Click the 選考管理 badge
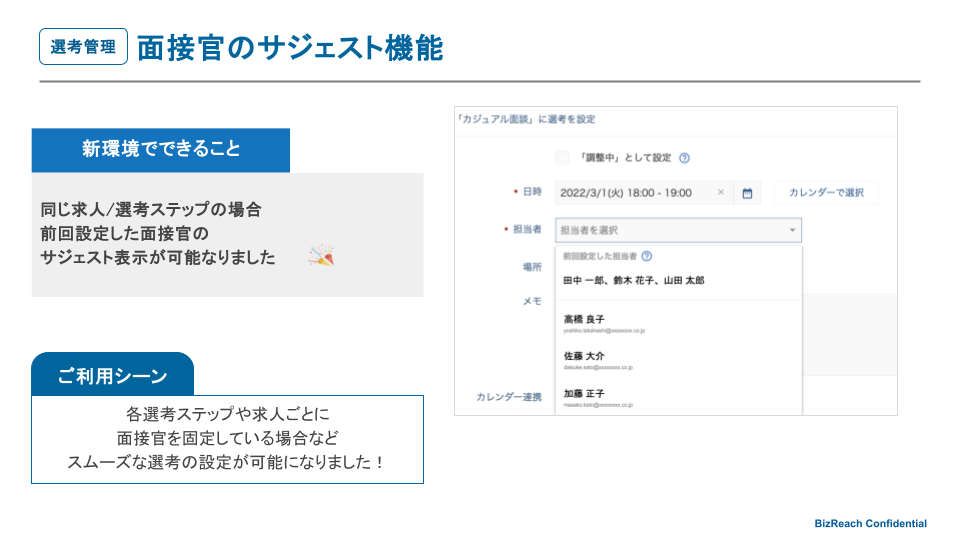Screen dimensions: 960x540 (83, 47)
